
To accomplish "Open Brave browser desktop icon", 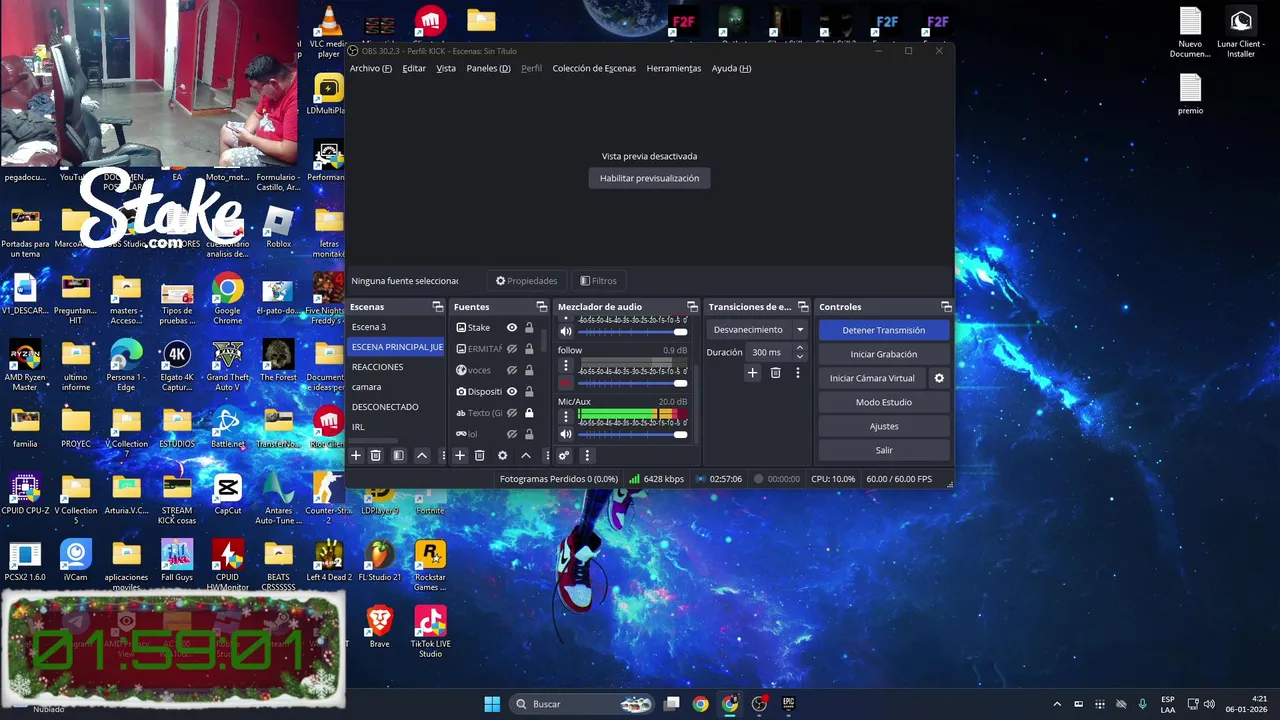I will 380,628.
